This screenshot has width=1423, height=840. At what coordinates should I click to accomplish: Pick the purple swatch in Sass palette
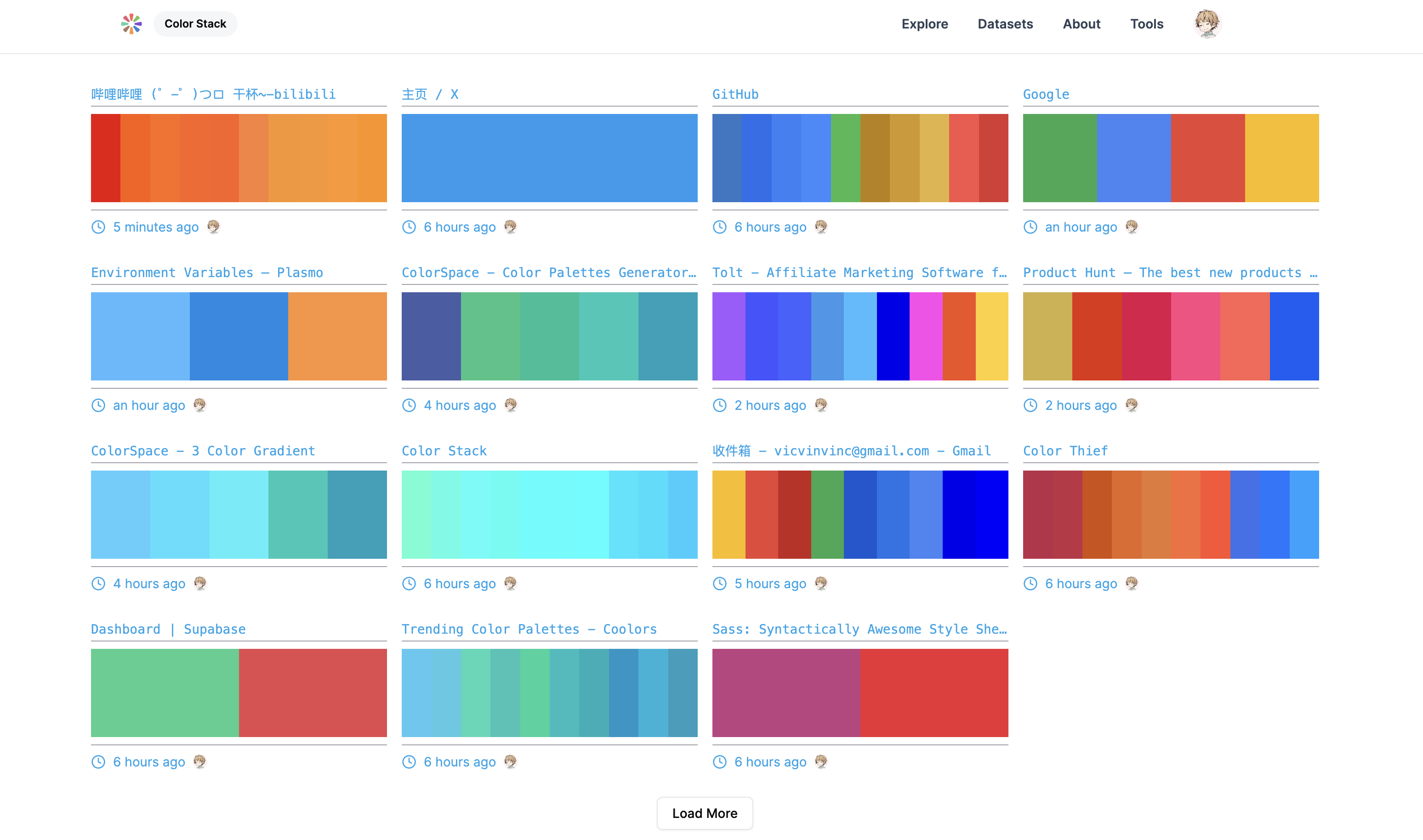[x=786, y=693]
